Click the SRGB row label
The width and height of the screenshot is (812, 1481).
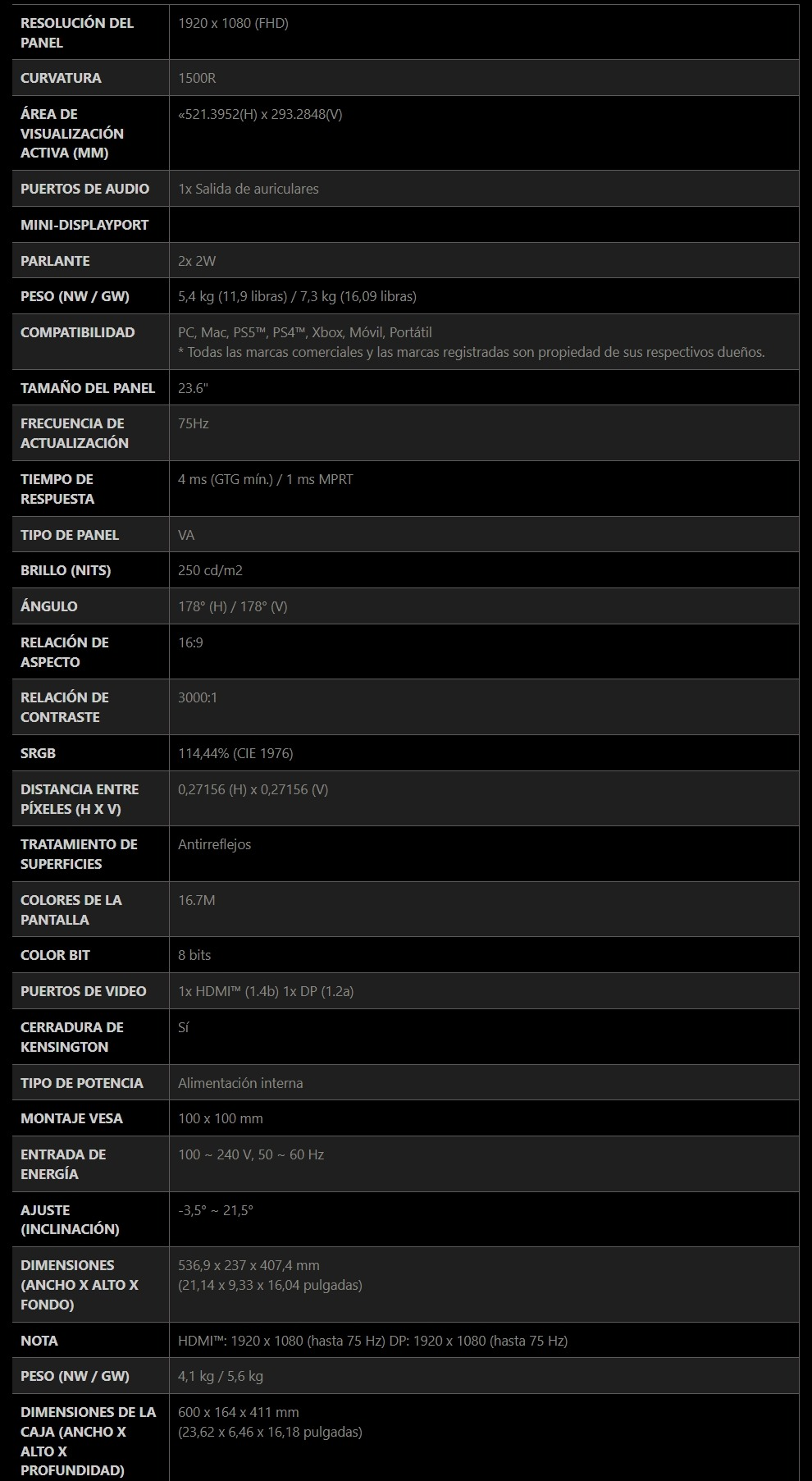point(38,753)
